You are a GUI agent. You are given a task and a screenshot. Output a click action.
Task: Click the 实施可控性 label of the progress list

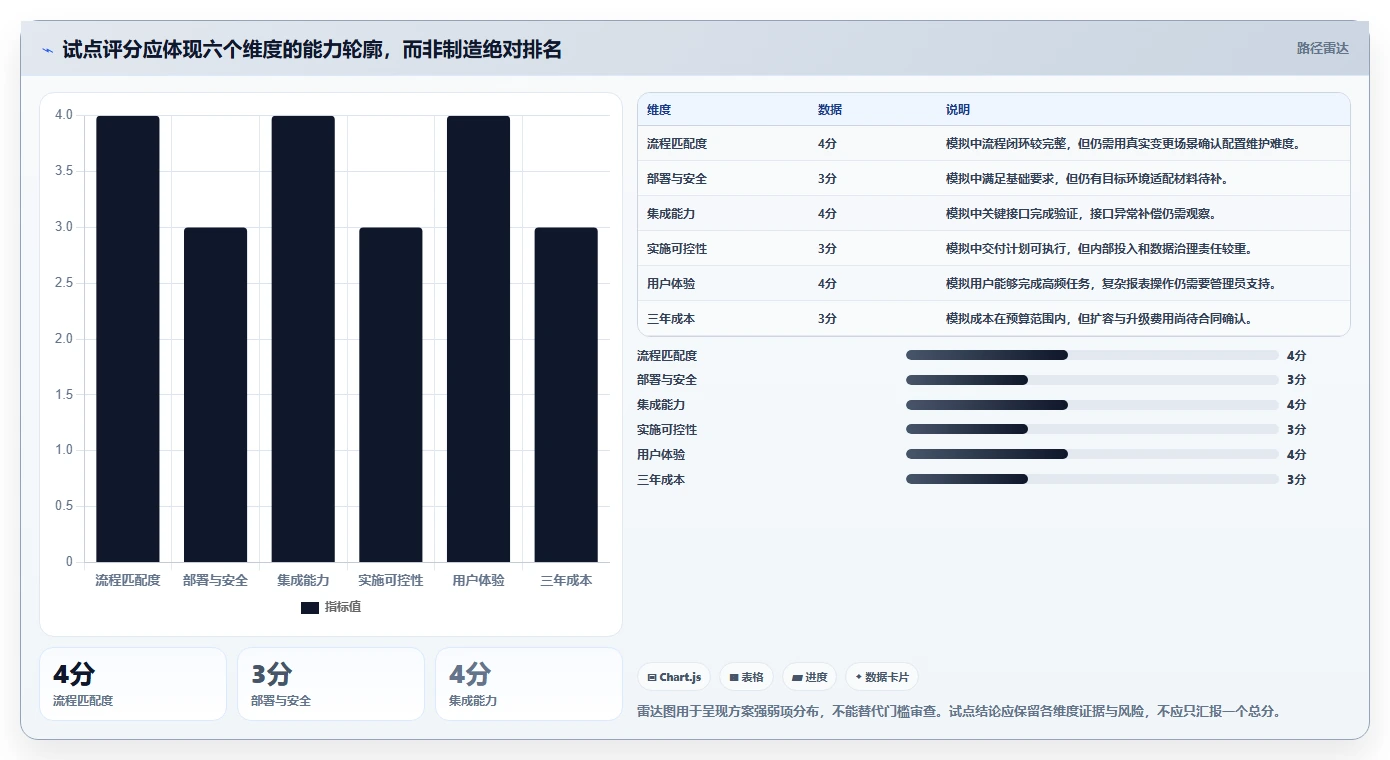(x=667, y=429)
